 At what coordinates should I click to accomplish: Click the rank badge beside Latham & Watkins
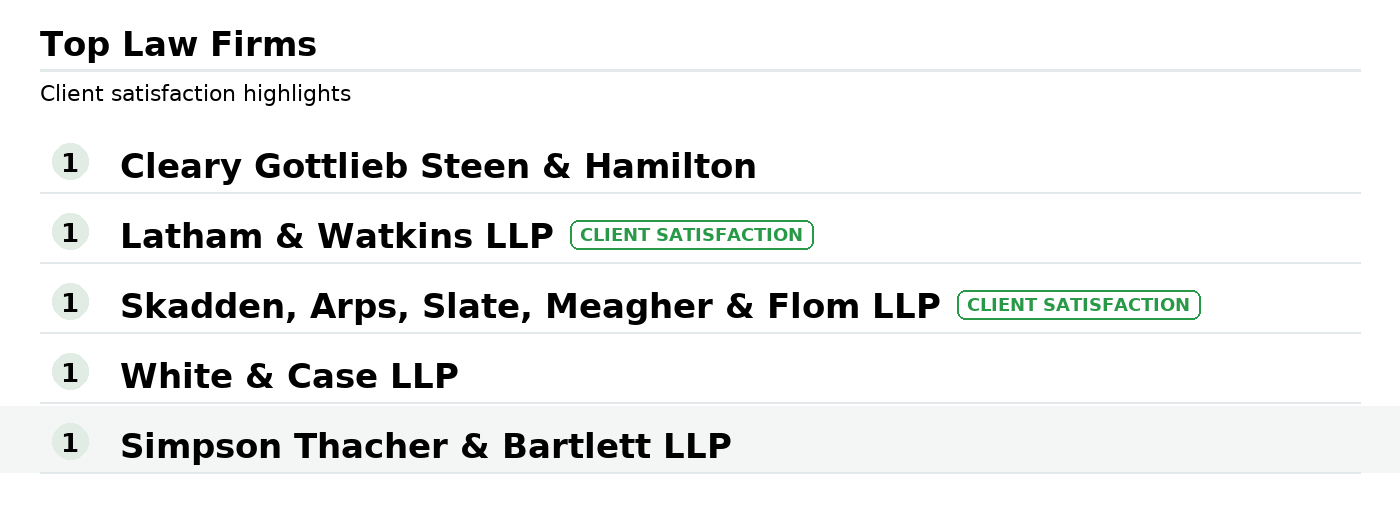click(x=70, y=232)
